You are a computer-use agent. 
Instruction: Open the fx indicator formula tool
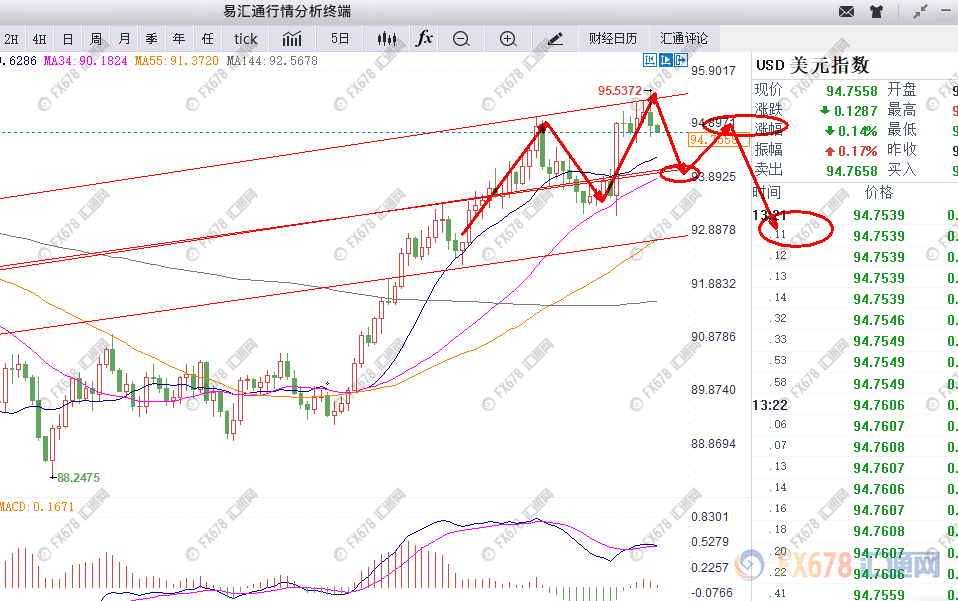tap(424, 38)
